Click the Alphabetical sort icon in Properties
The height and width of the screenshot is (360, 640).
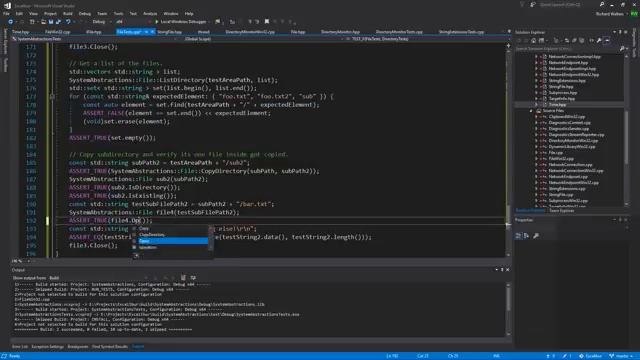[x=526, y=236]
